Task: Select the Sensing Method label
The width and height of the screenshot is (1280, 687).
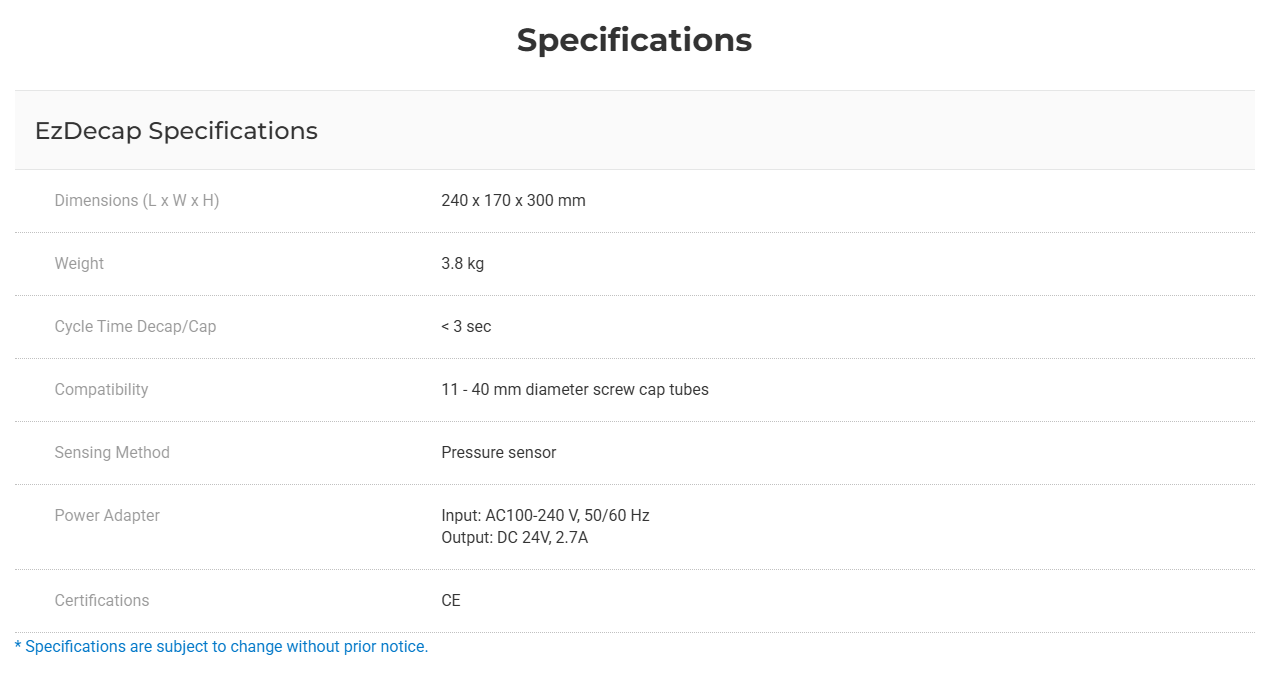Action: point(112,452)
